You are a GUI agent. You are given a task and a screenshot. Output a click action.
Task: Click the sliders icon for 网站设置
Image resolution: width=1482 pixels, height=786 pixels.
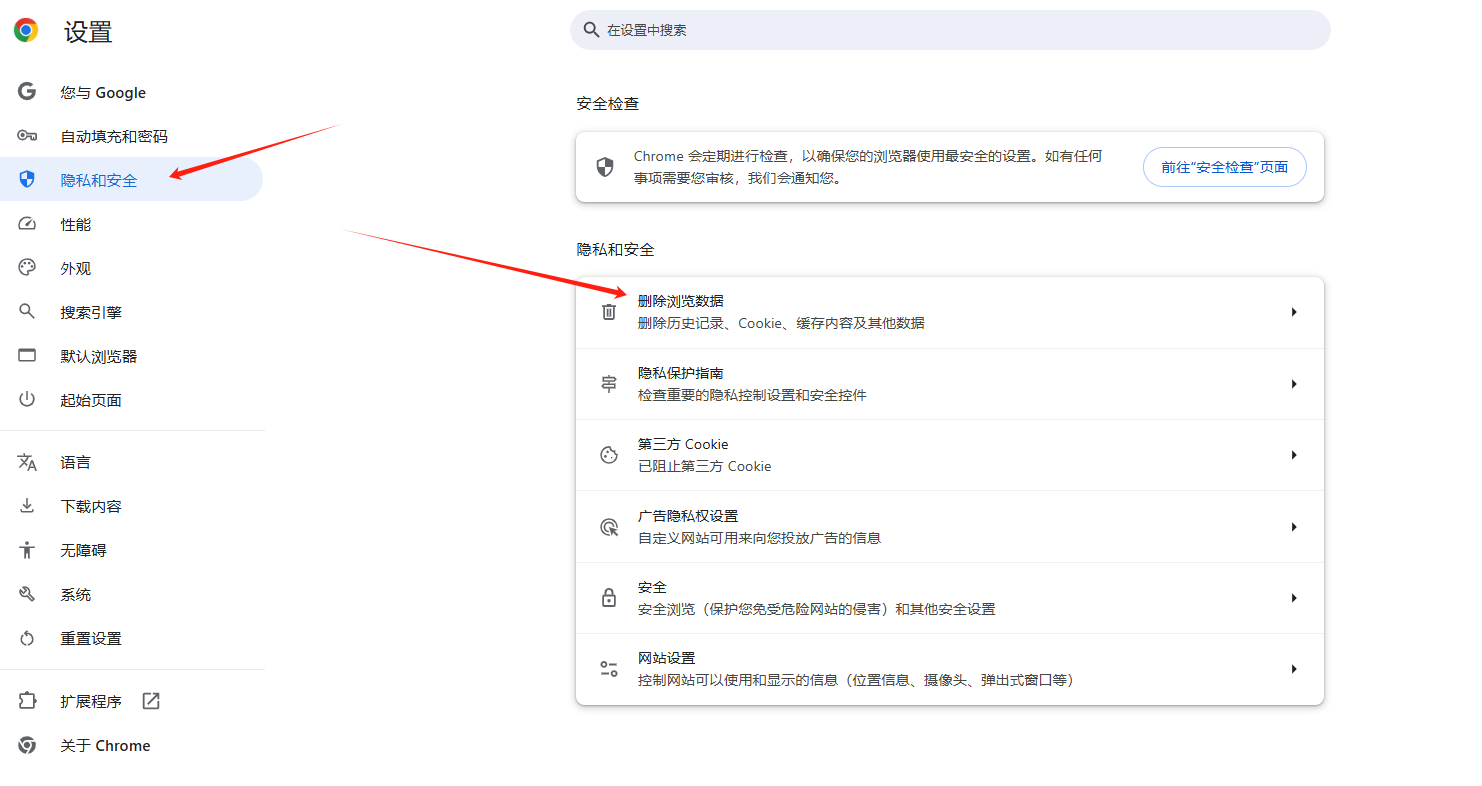click(x=609, y=669)
